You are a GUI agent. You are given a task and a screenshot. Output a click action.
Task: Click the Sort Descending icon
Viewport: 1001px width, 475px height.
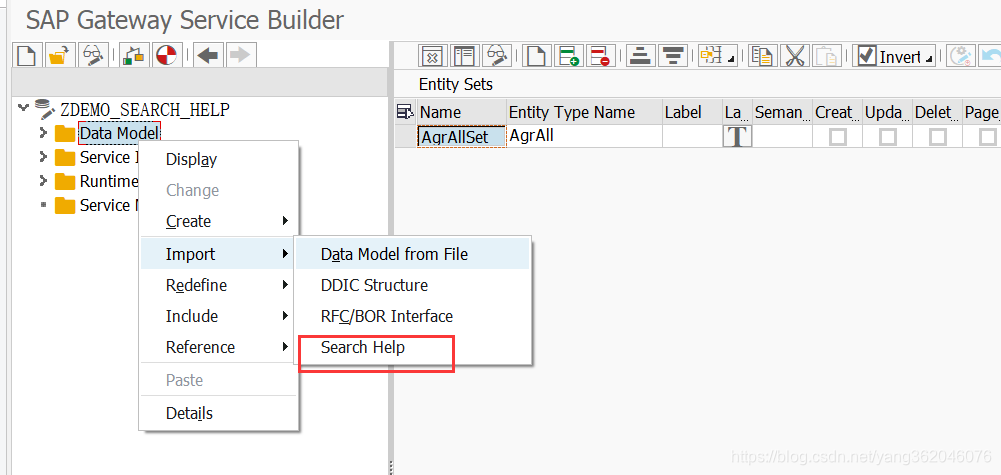tap(671, 56)
